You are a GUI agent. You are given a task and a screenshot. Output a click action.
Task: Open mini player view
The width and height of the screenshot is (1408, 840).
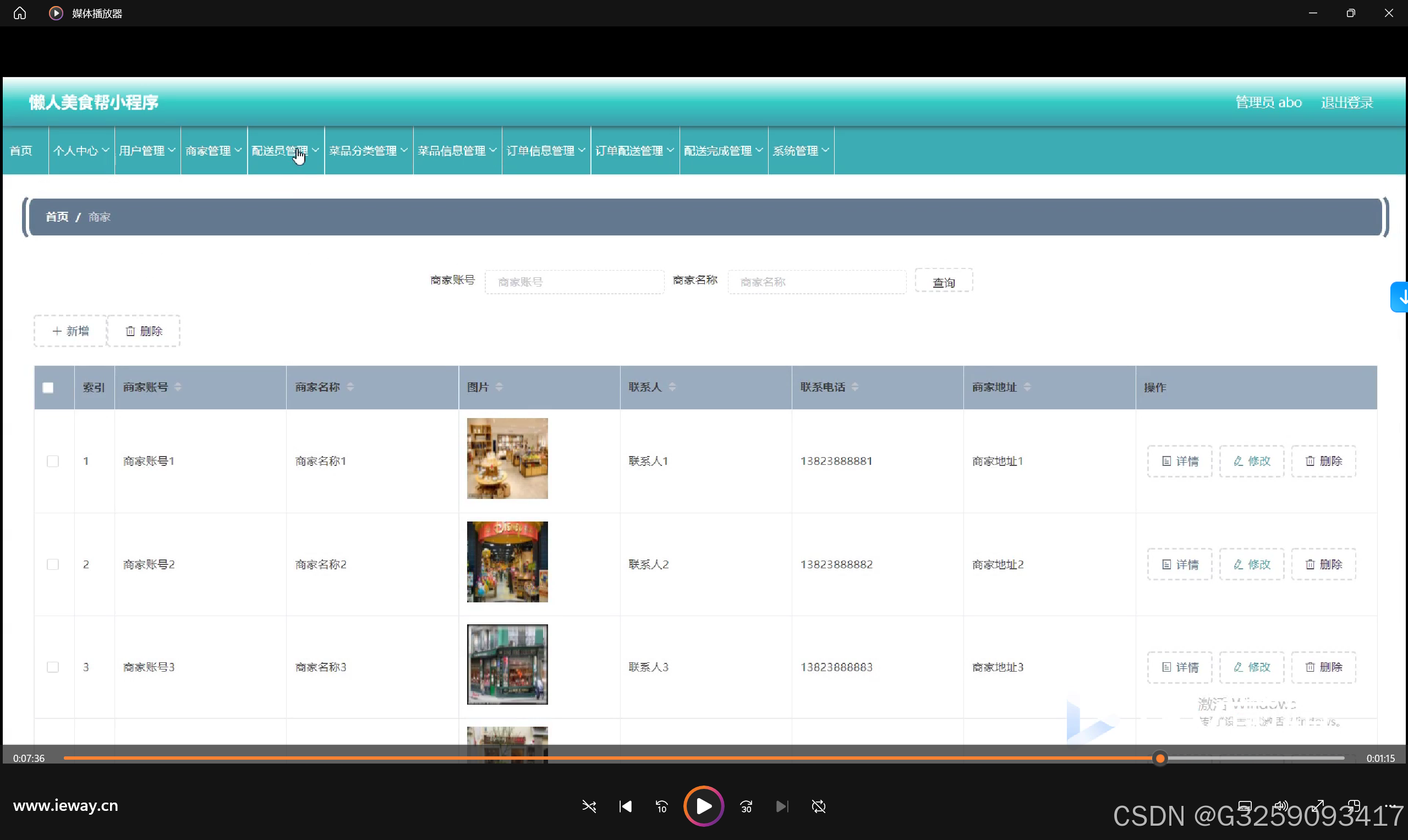click(1354, 806)
